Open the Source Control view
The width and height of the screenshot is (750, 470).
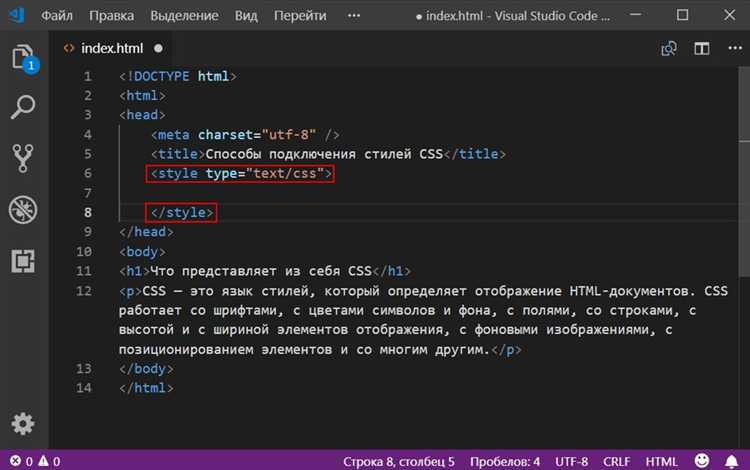pos(23,158)
